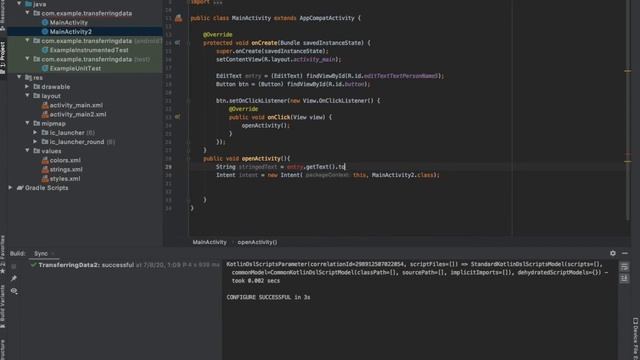640x360 pixels.
Task: Collapse the layout folder
Action: click(x=27, y=96)
